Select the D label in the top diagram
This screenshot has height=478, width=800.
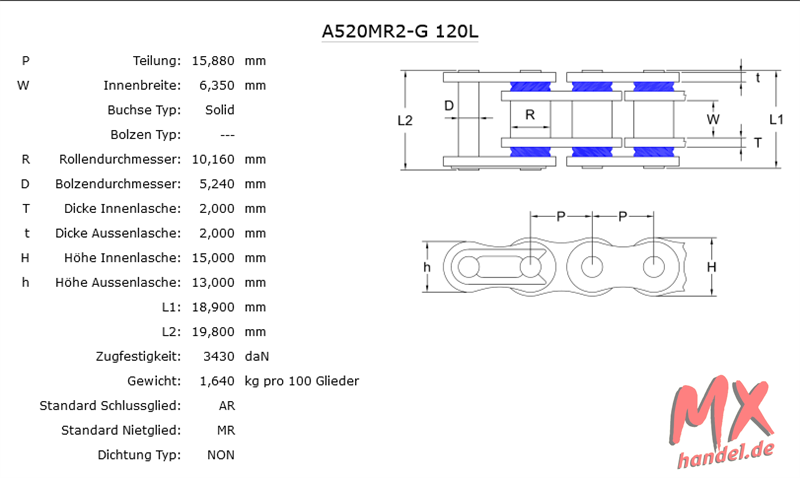click(449, 105)
